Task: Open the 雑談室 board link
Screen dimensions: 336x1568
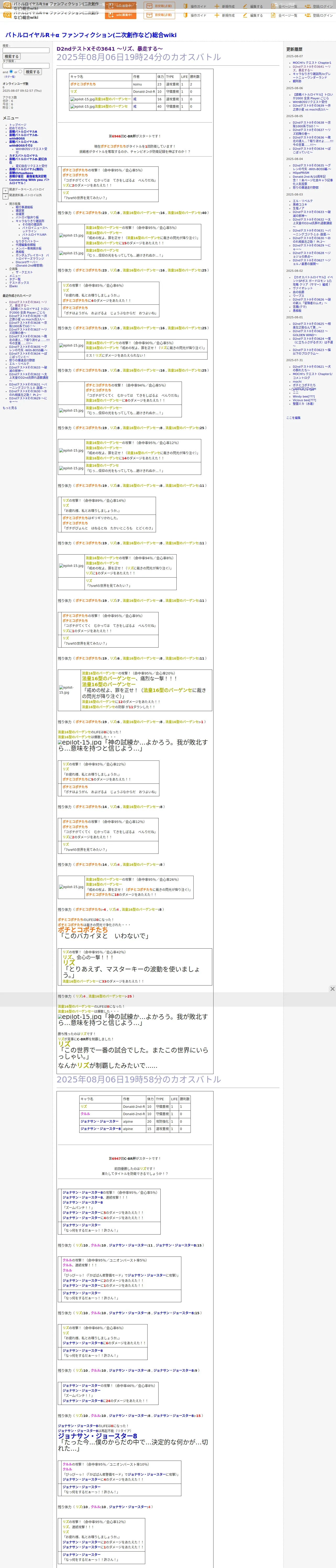Action: point(20,211)
